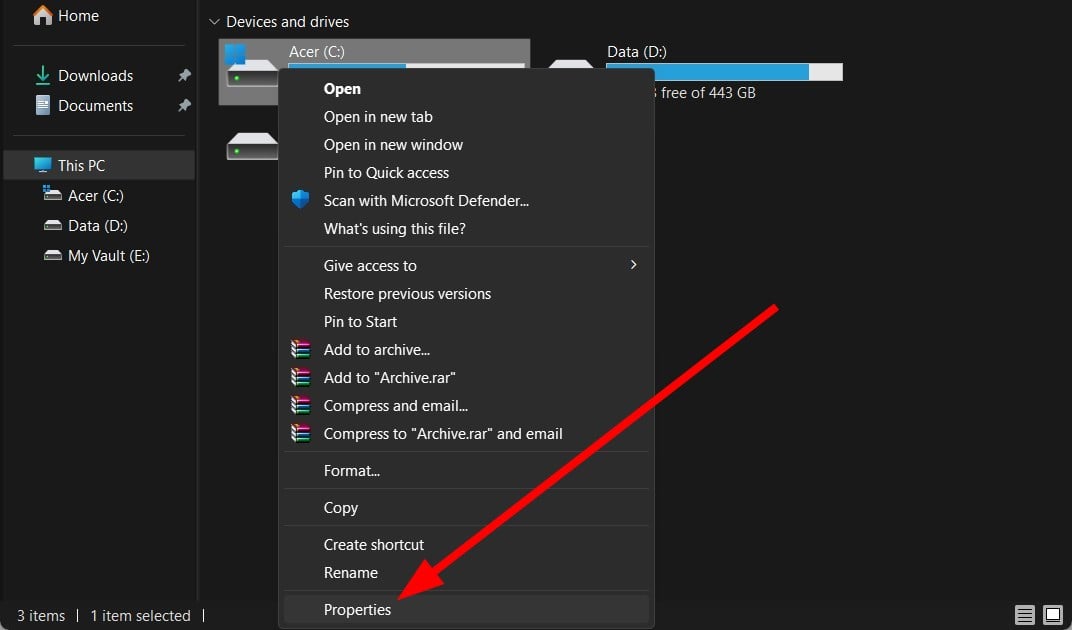Click the Acer (C:) drive usage bar
This screenshot has width=1072, height=630.
tap(406, 66)
